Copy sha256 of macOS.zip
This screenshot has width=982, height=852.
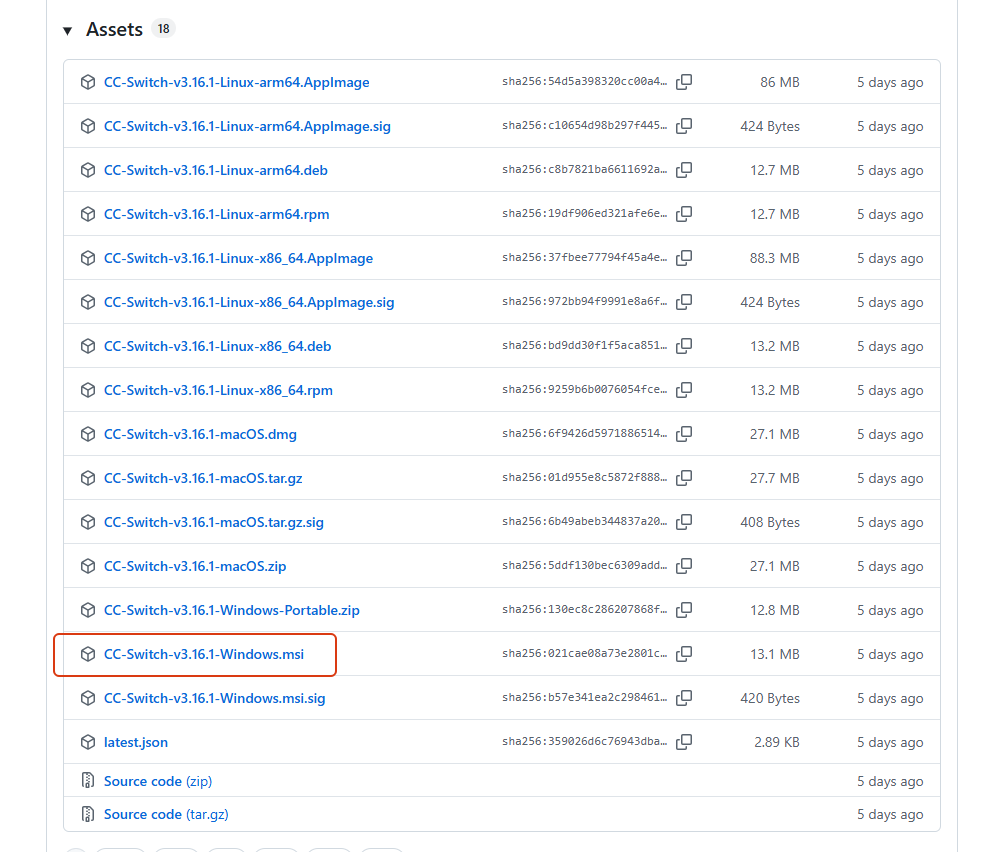tap(684, 566)
